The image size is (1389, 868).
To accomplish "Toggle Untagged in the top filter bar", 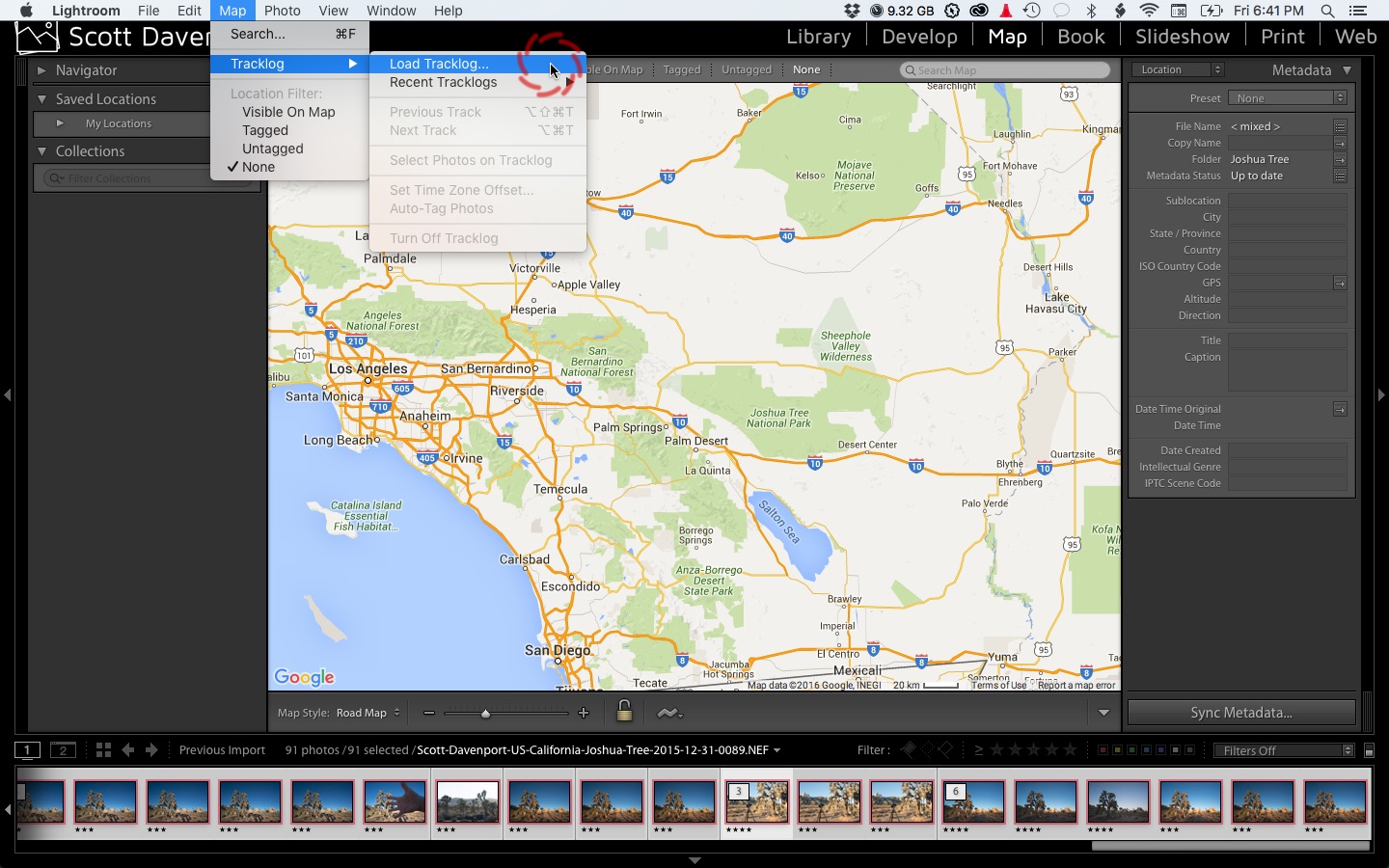I will pyautogui.click(x=747, y=69).
